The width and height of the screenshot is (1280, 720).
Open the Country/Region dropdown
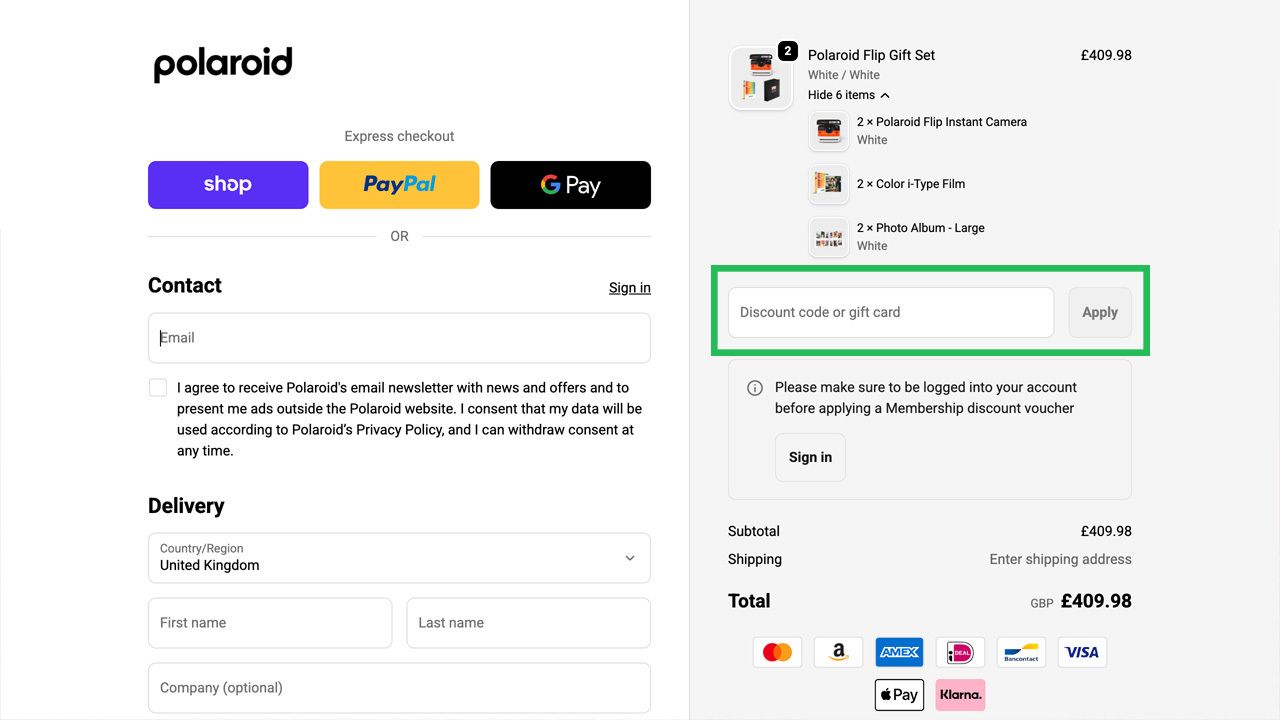(x=399, y=558)
